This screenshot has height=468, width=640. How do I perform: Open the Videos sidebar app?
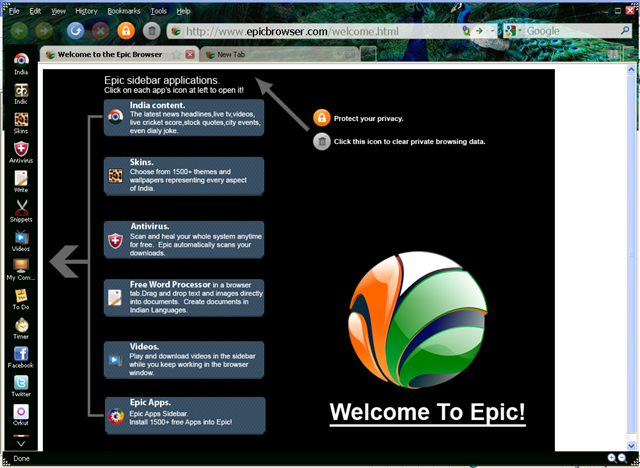(x=21, y=241)
